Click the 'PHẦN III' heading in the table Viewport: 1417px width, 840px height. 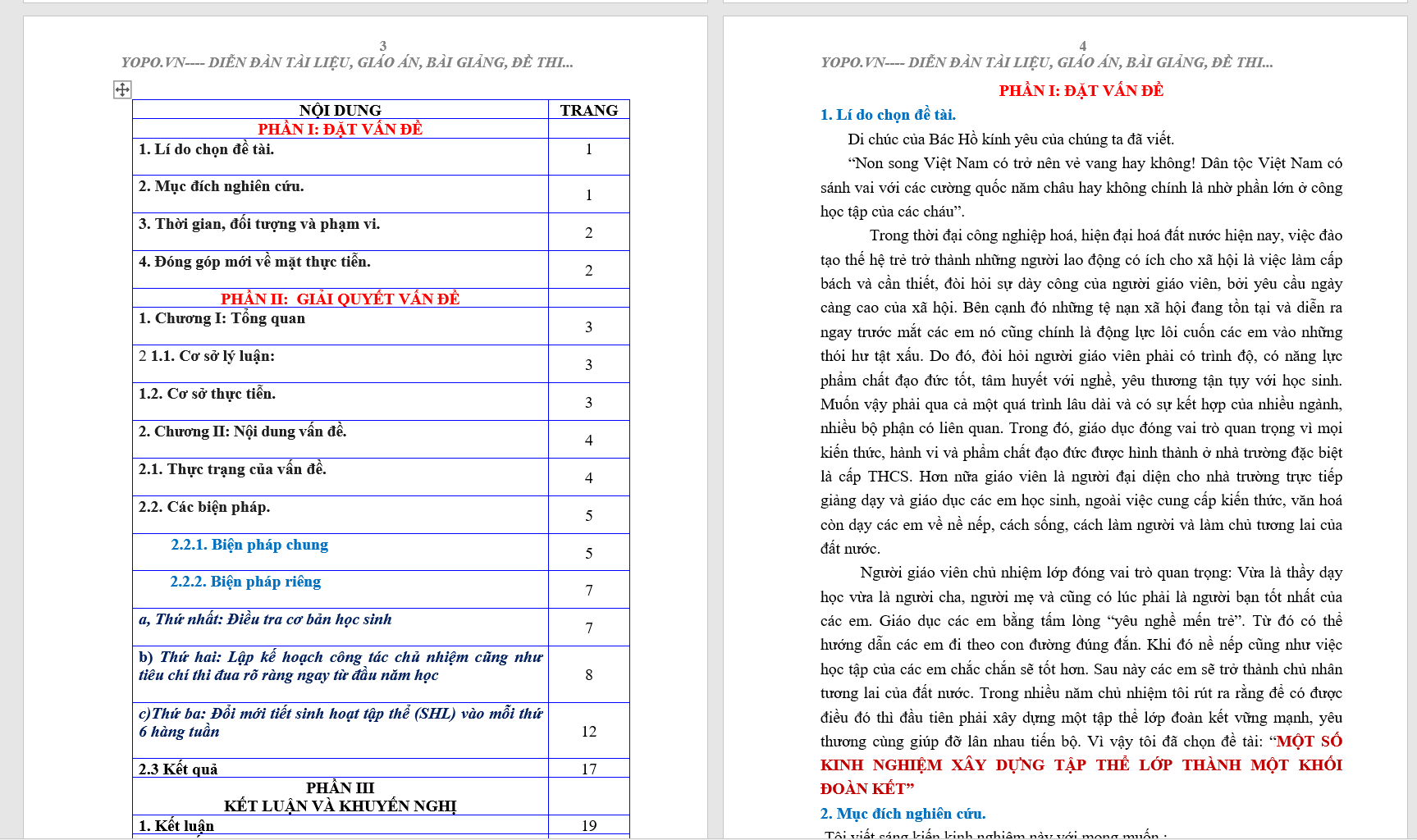pyautogui.click(x=340, y=787)
